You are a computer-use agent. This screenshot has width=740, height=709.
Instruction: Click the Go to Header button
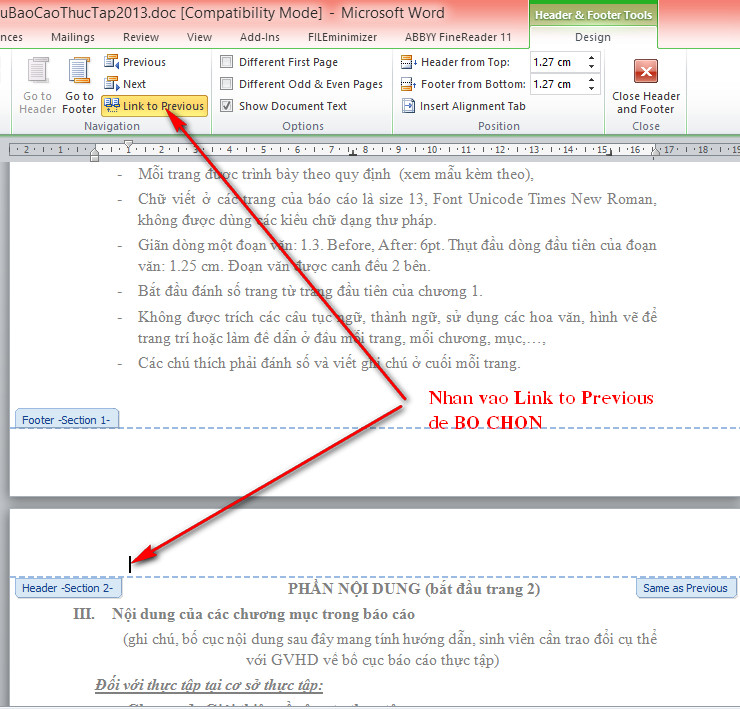click(37, 86)
